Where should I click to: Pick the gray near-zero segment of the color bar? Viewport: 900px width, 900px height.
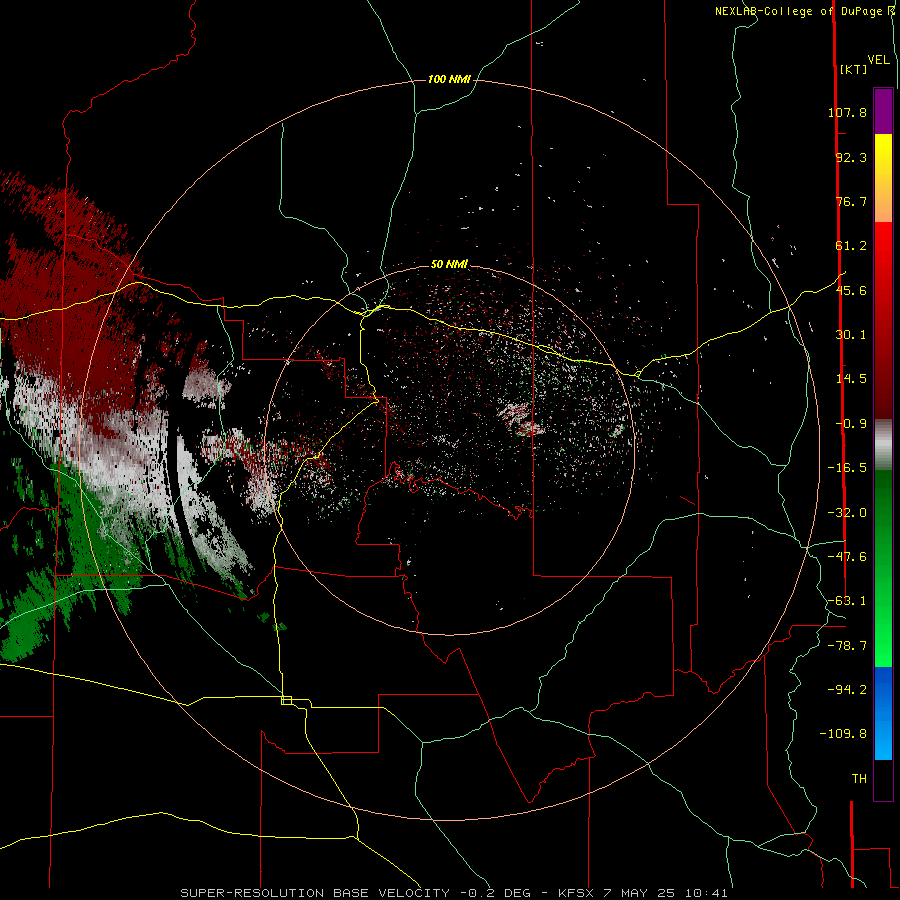tap(883, 445)
